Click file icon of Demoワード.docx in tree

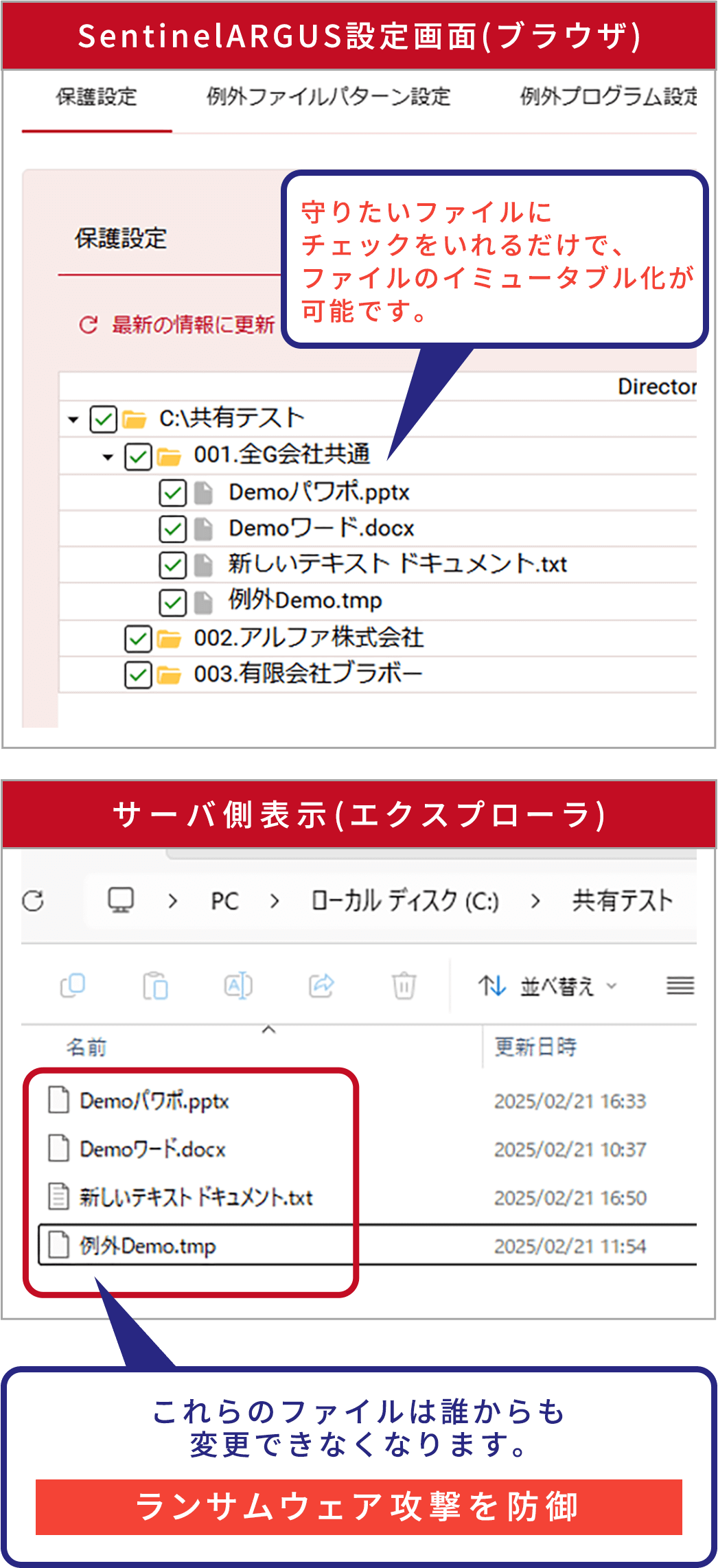[203, 529]
